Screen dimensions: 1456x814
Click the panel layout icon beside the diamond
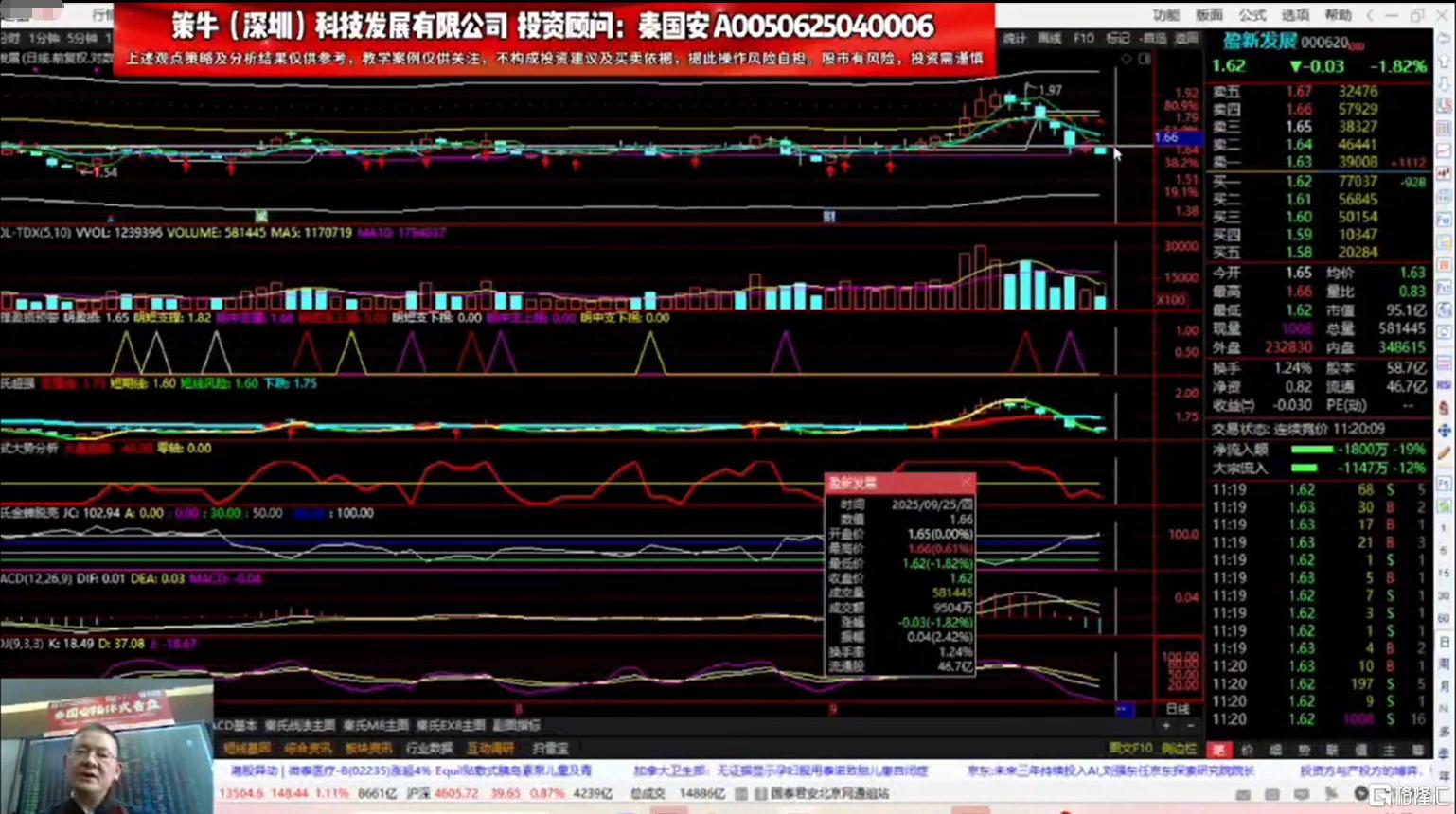click(1145, 59)
